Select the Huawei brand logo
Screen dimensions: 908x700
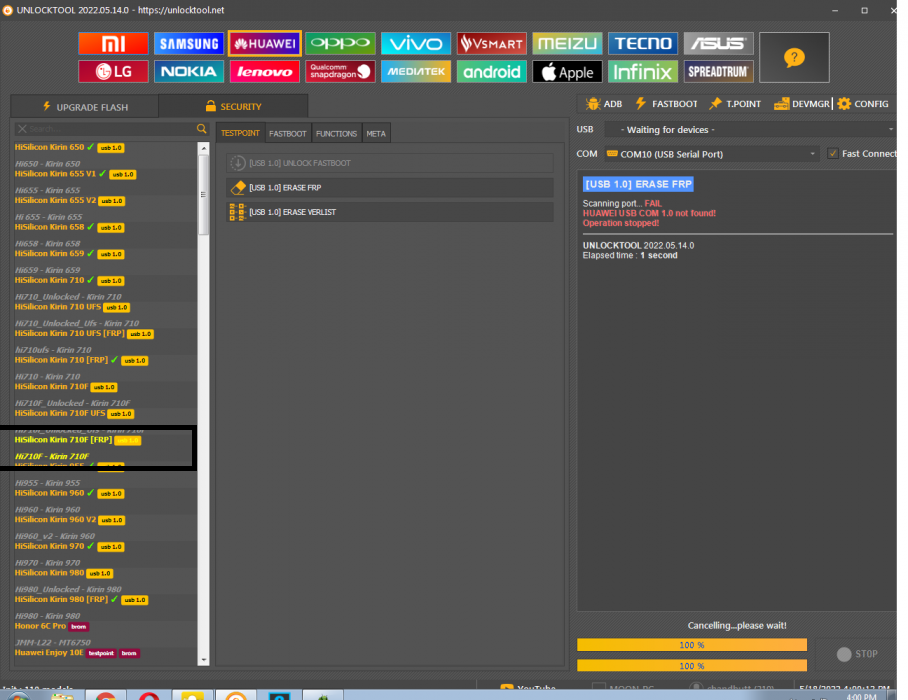coord(265,43)
